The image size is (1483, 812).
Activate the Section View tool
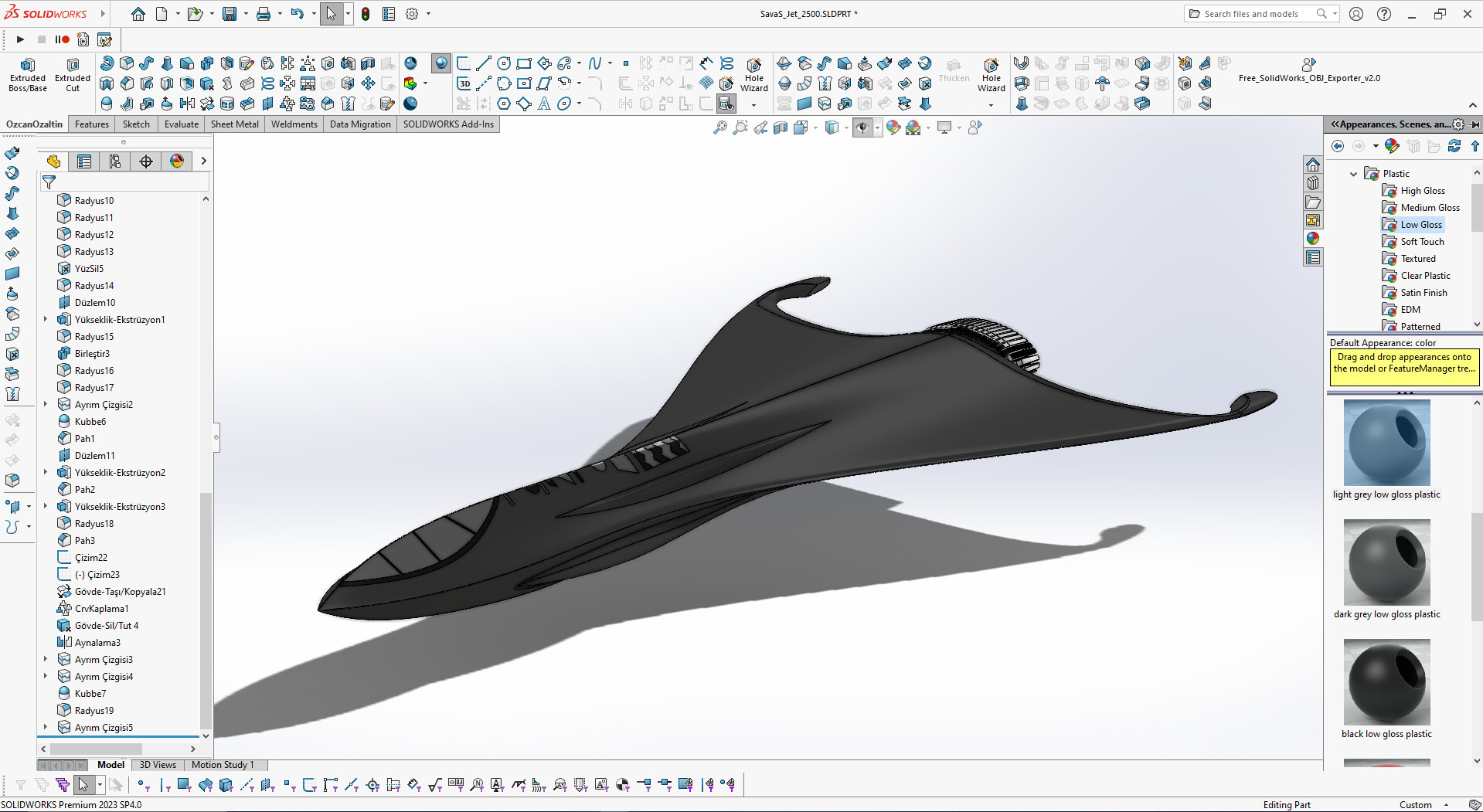point(781,127)
